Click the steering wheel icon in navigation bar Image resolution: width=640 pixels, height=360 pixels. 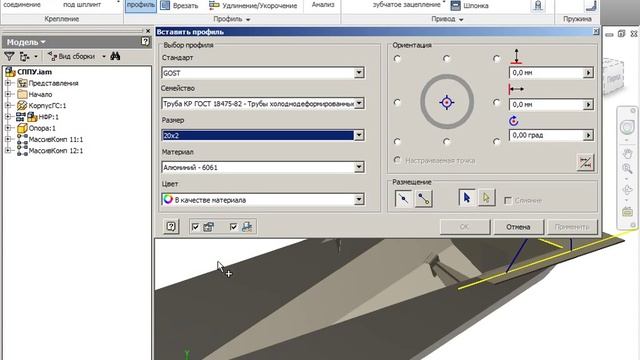pyautogui.click(x=627, y=127)
